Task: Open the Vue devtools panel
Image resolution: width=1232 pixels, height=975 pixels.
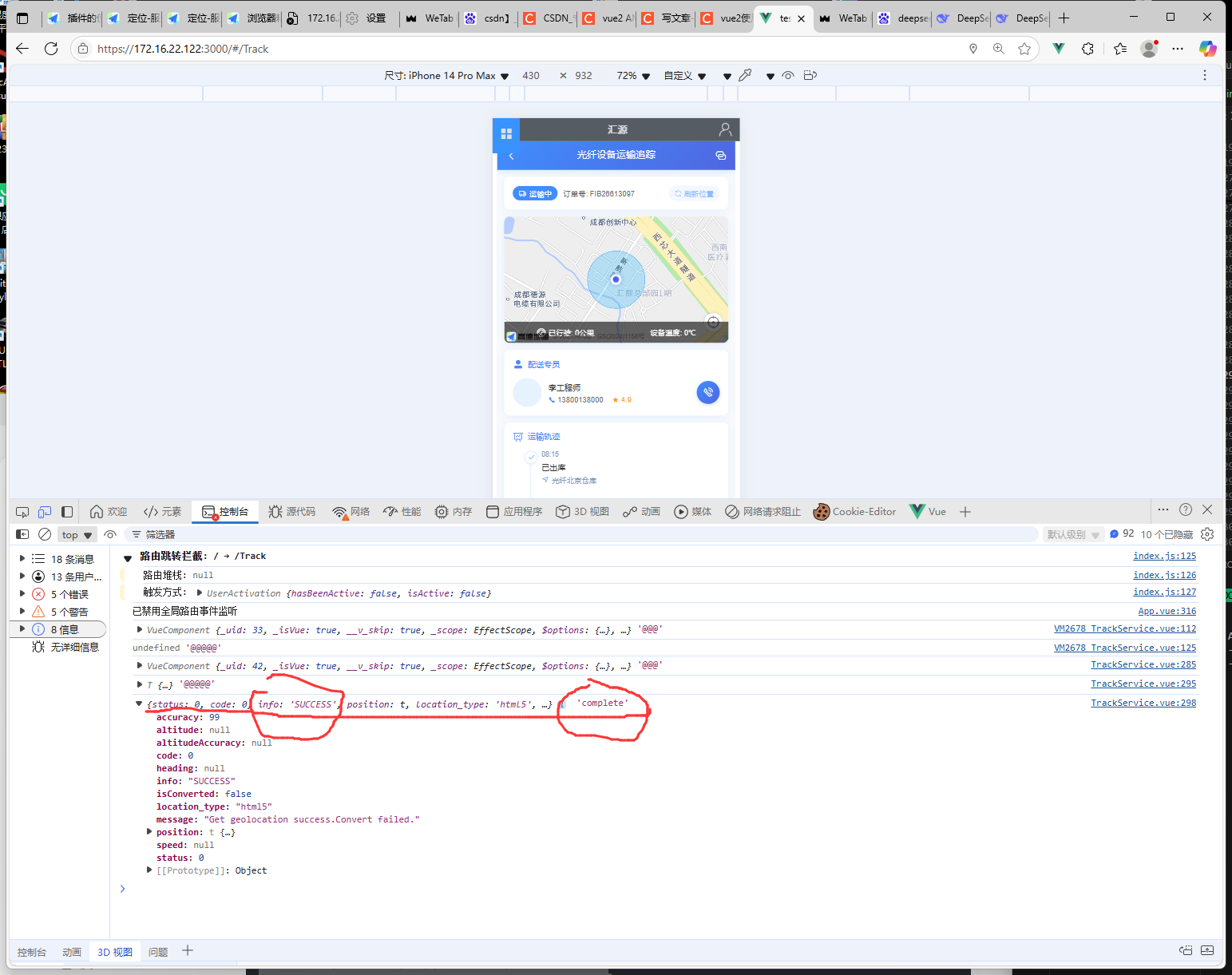Action: pos(927,511)
